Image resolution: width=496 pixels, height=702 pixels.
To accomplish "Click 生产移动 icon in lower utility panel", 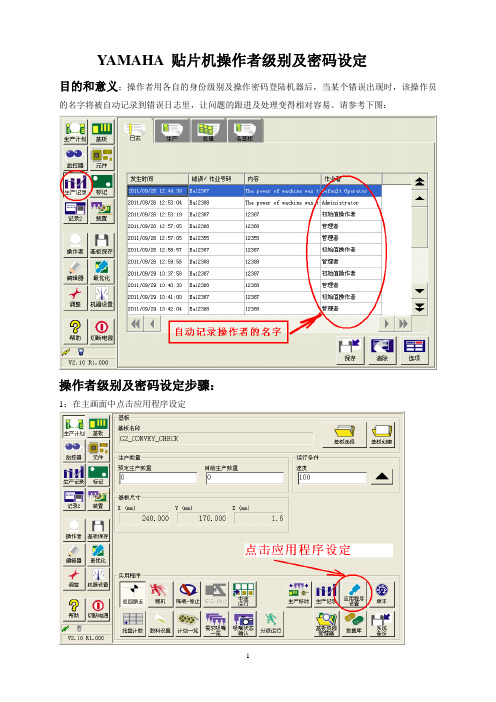I will [299, 594].
